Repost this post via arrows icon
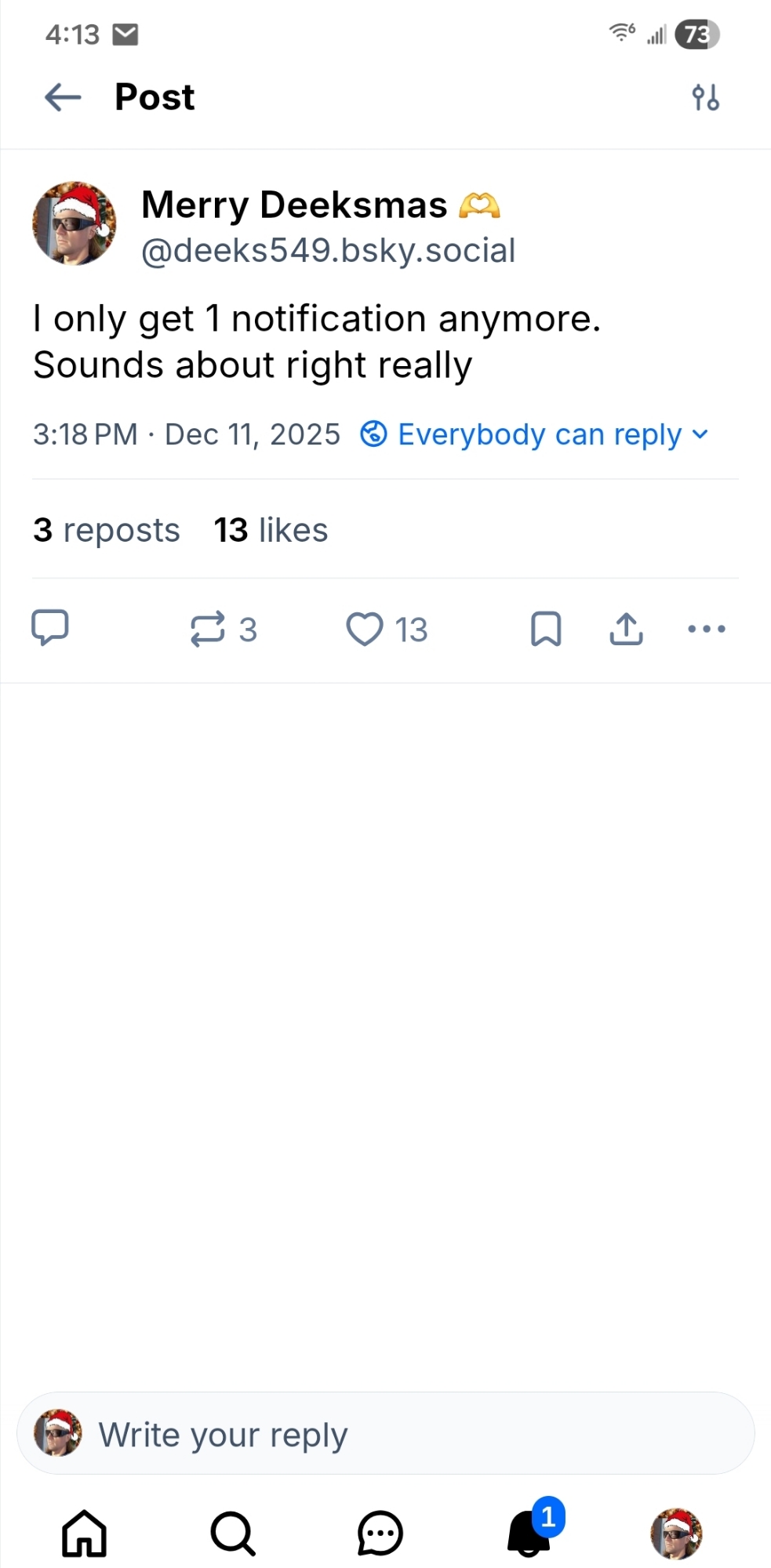Screen dimensions: 771x1568 pos(208,629)
